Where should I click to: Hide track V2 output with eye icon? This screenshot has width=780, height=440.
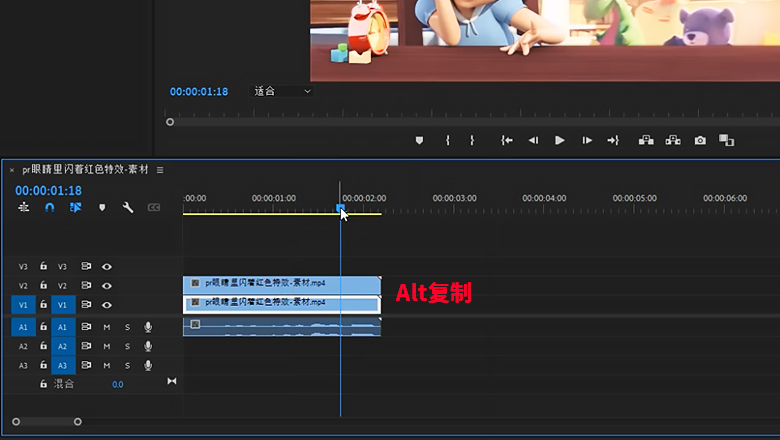[107, 286]
